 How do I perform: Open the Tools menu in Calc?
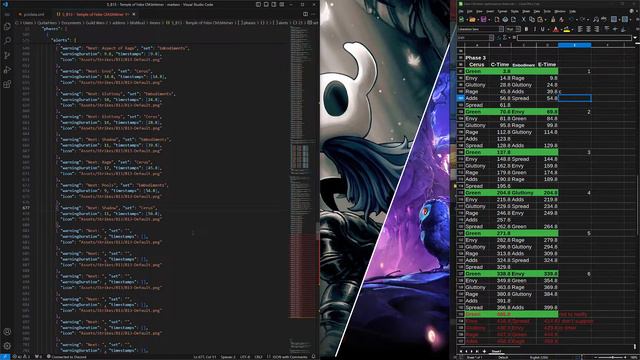(547, 11)
